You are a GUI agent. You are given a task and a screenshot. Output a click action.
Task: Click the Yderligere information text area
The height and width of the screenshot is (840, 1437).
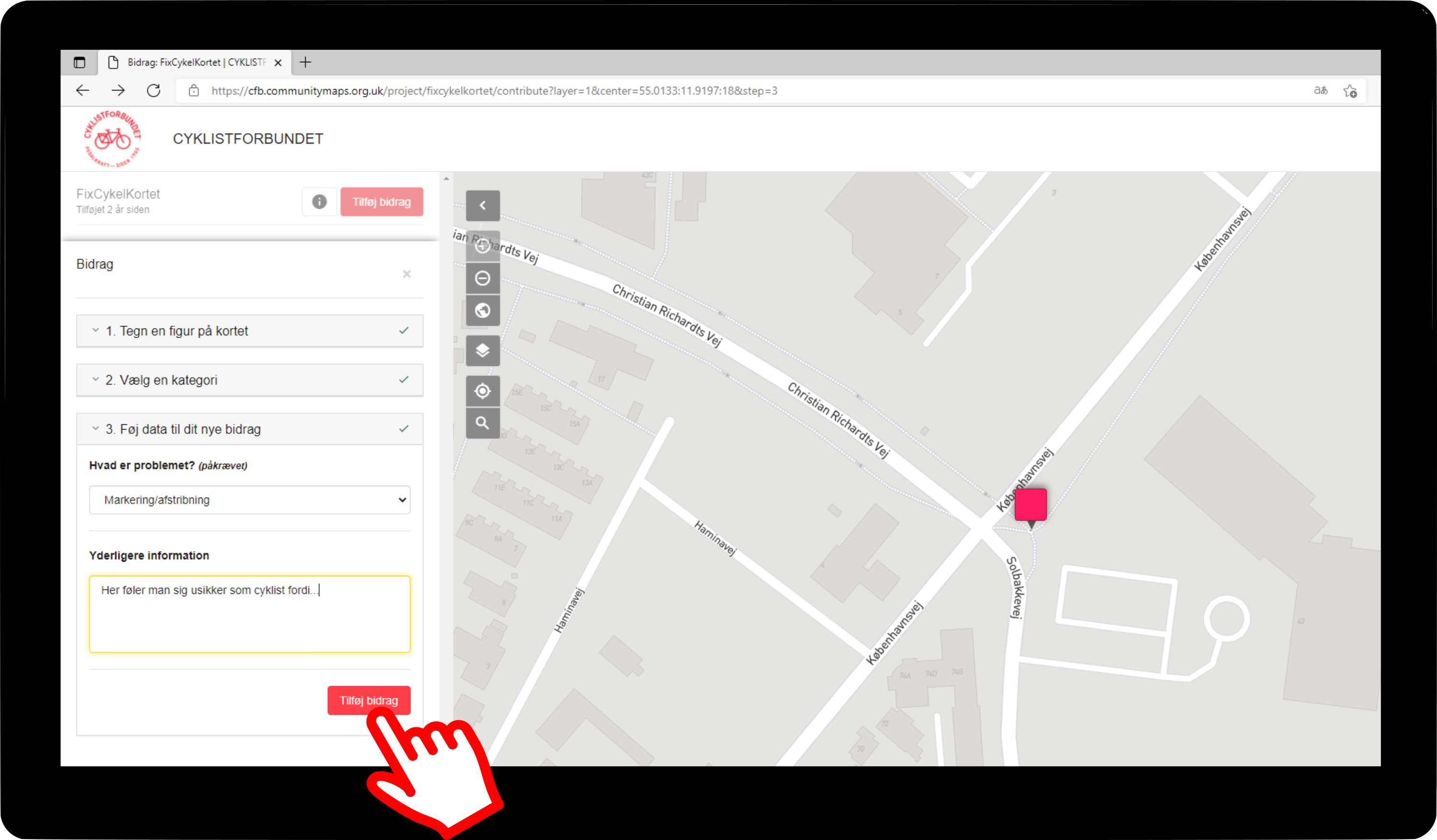pyautogui.click(x=249, y=614)
